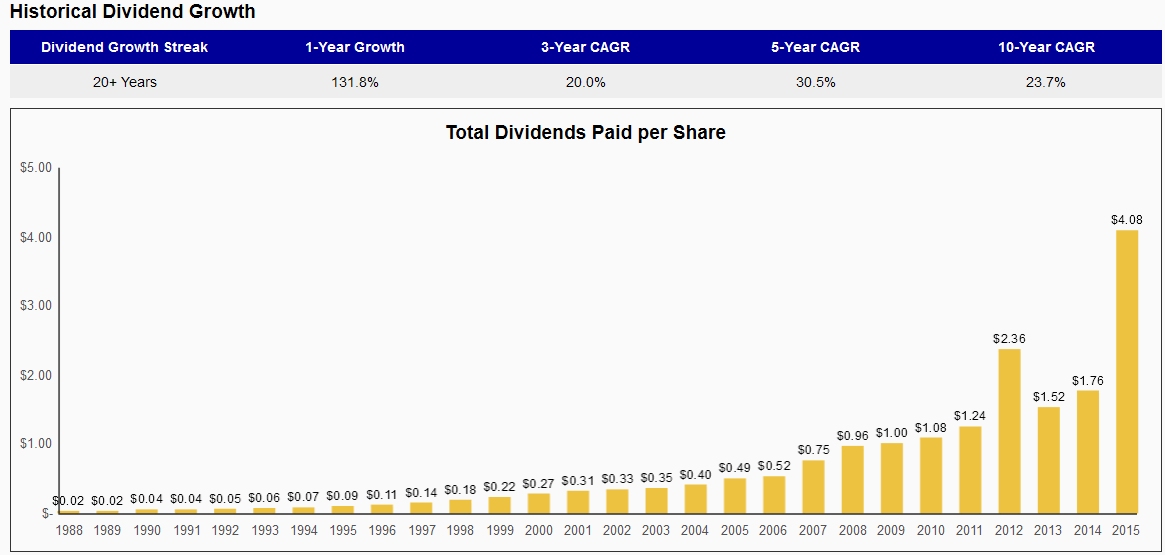Click the '$1.00' y-axis label
1165x555 pixels.
pyautogui.click(x=36, y=444)
